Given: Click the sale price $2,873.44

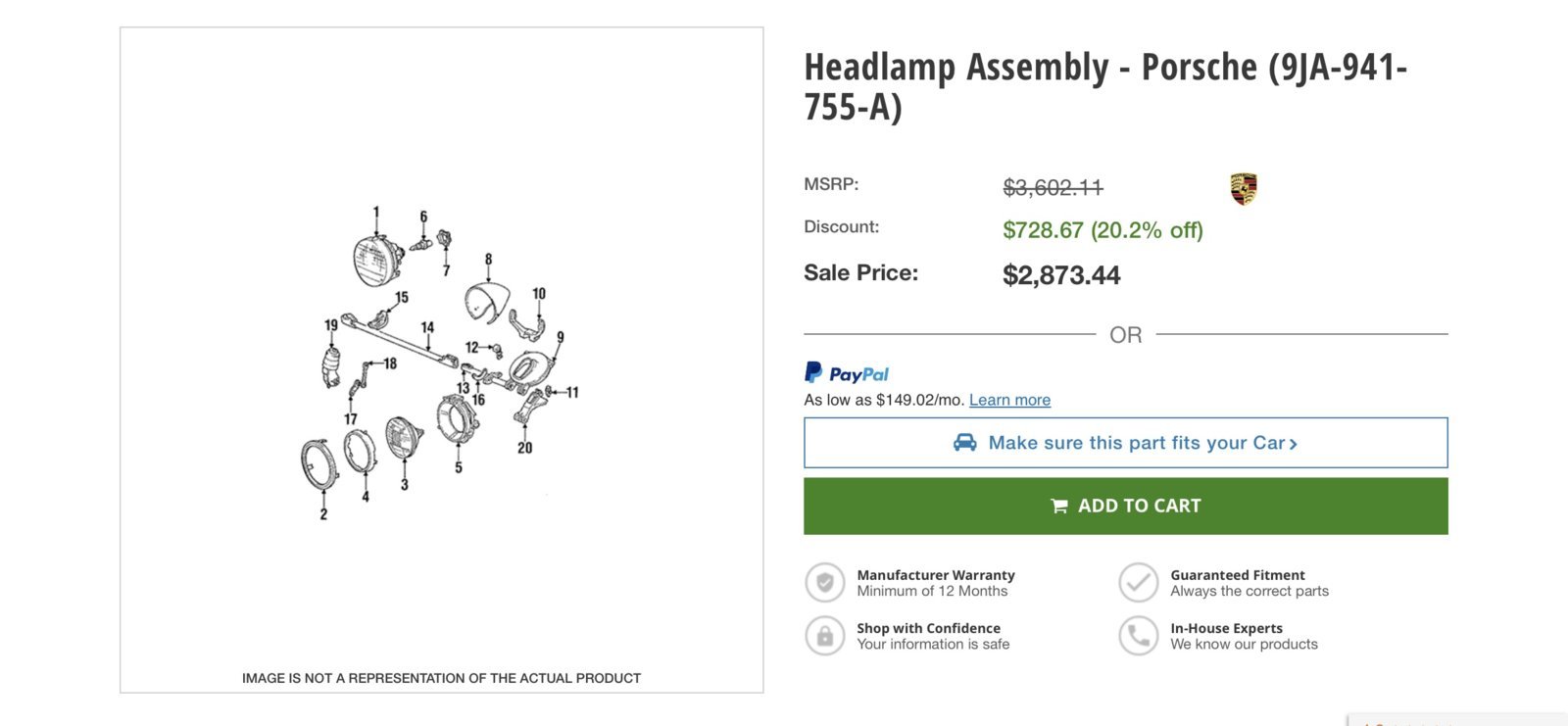Looking at the screenshot, I should click(x=1061, y=275).
